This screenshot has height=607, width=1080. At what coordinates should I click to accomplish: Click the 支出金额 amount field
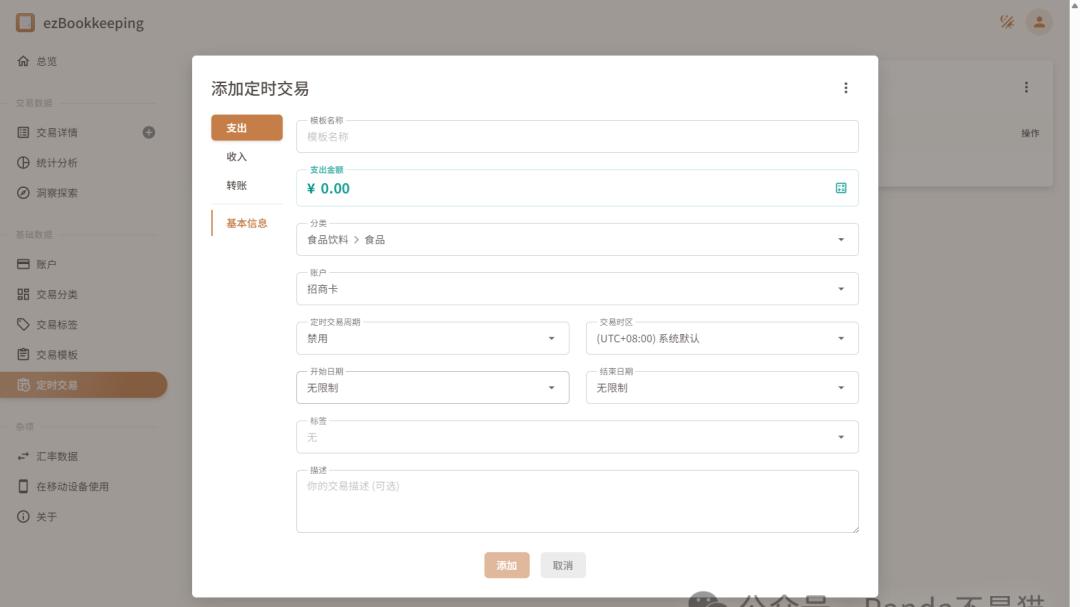(x=577, y=188)
